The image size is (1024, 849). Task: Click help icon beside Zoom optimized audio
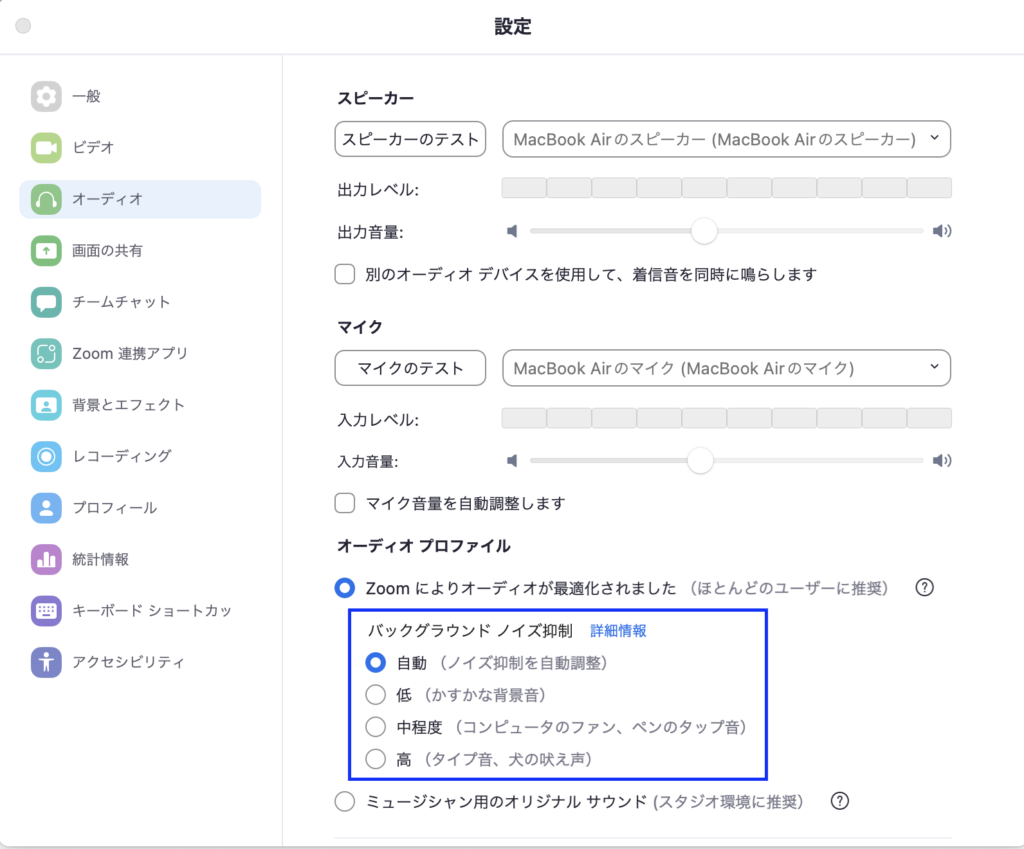point(924,588)
